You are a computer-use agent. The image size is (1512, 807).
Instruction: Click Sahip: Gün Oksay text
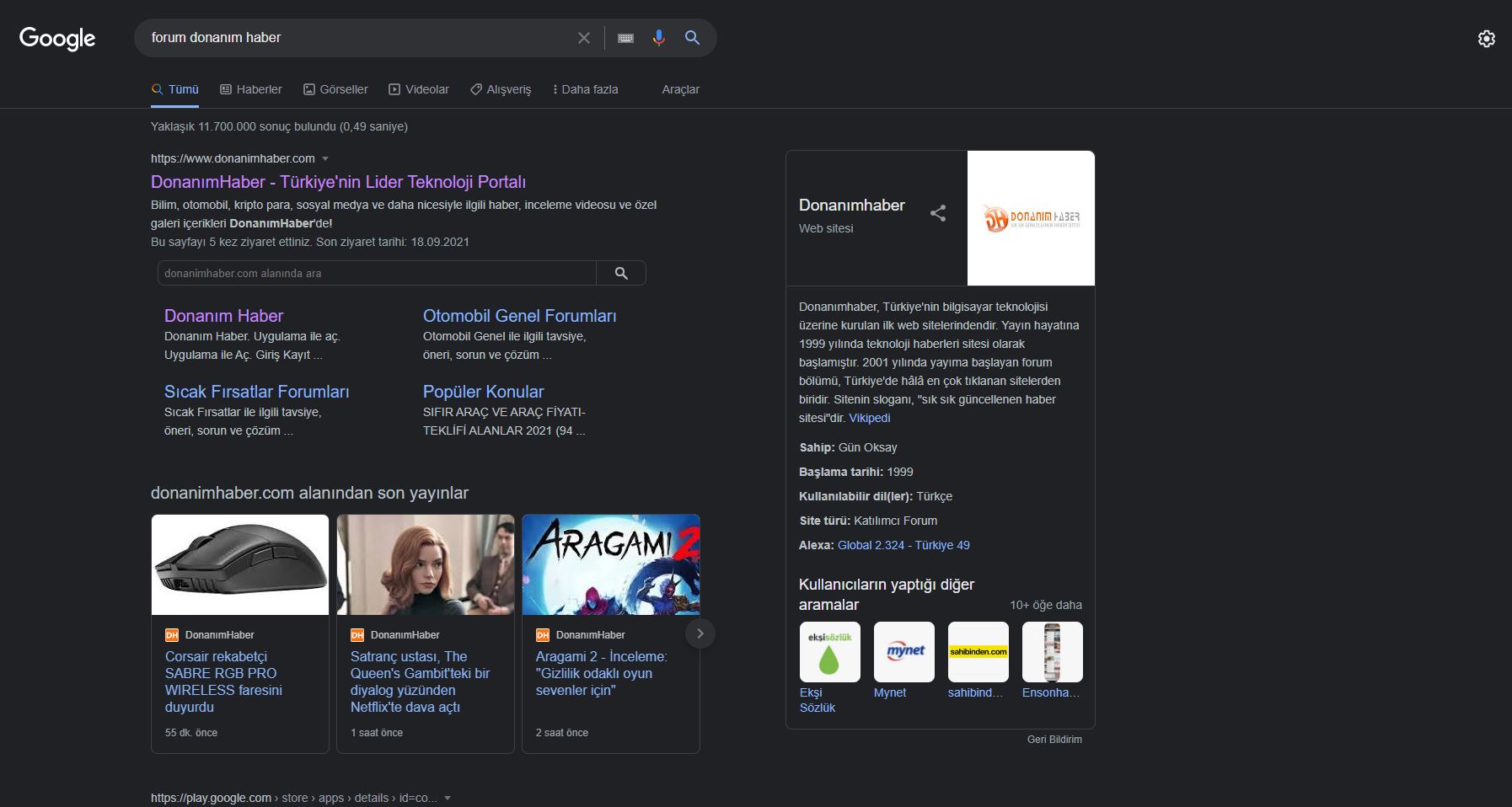(848, 447)
